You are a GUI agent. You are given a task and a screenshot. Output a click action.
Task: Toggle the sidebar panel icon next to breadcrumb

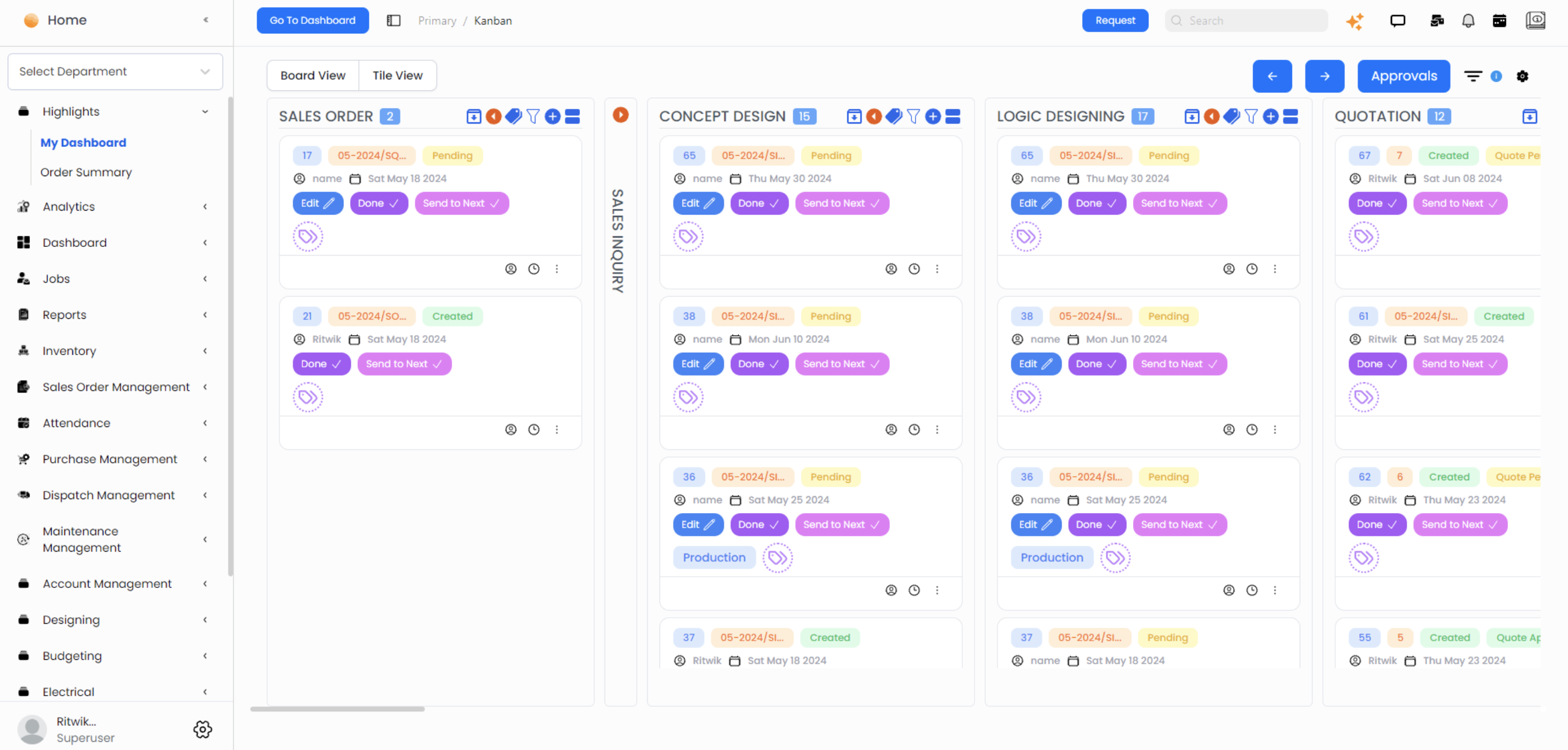[x=394, y=20]
